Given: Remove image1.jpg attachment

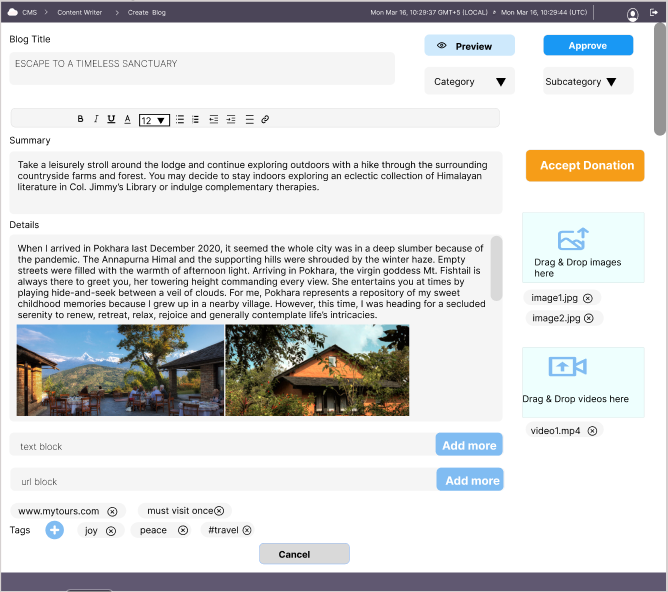Looking at the screenshot, I should (587, 298).
